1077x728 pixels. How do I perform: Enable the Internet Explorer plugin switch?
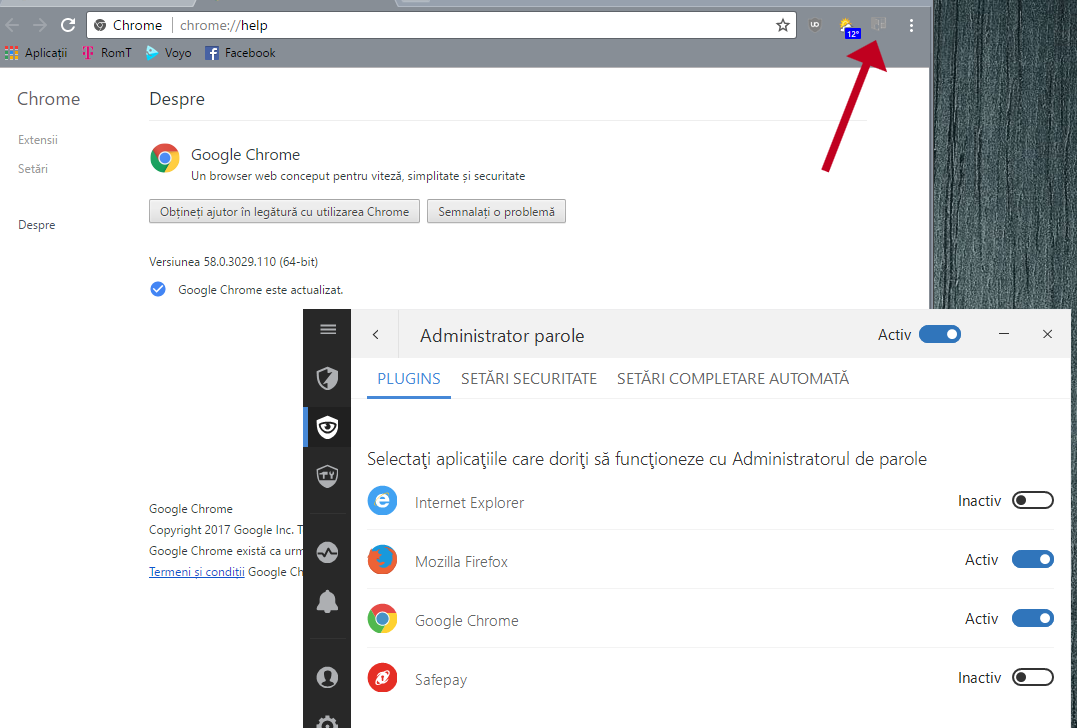pos(1032,501)
